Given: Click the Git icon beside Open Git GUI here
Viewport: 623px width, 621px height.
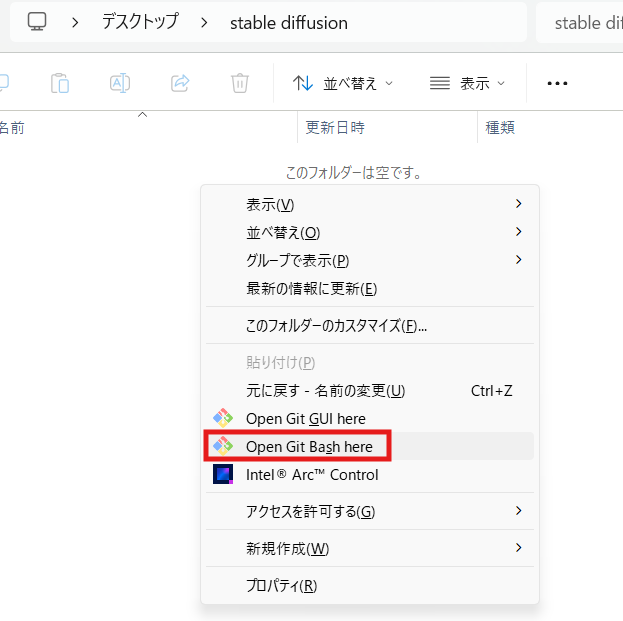Looking at the screenshot, I should pyautogui.click(x=223, y=418).
